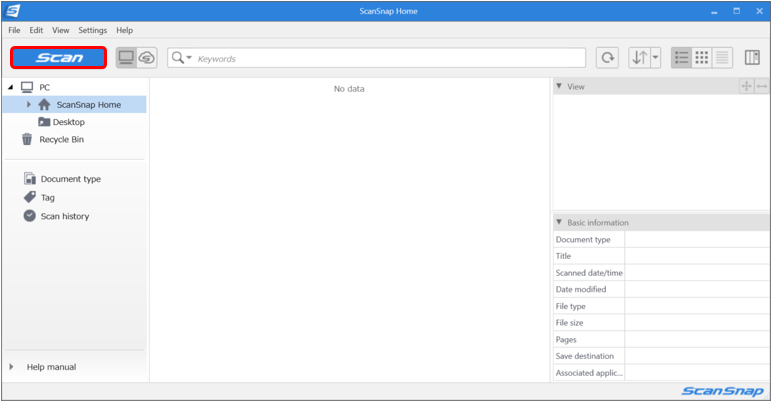Screen dimensions: 772x401
Task: Click the Scan history check icon
Action: 30,216
